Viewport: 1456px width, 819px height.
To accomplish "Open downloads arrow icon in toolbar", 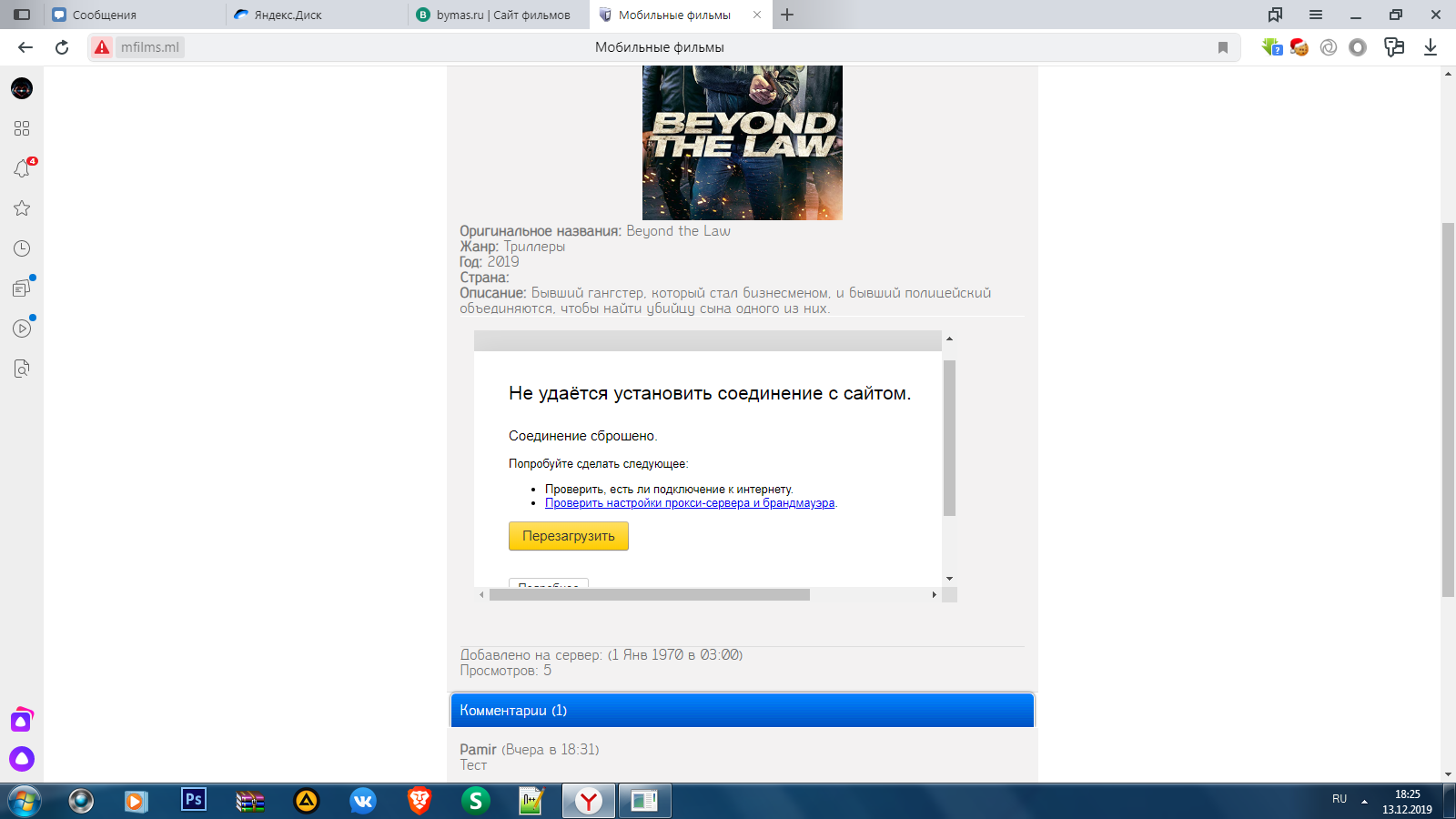I will click(x=1431, y=47).
